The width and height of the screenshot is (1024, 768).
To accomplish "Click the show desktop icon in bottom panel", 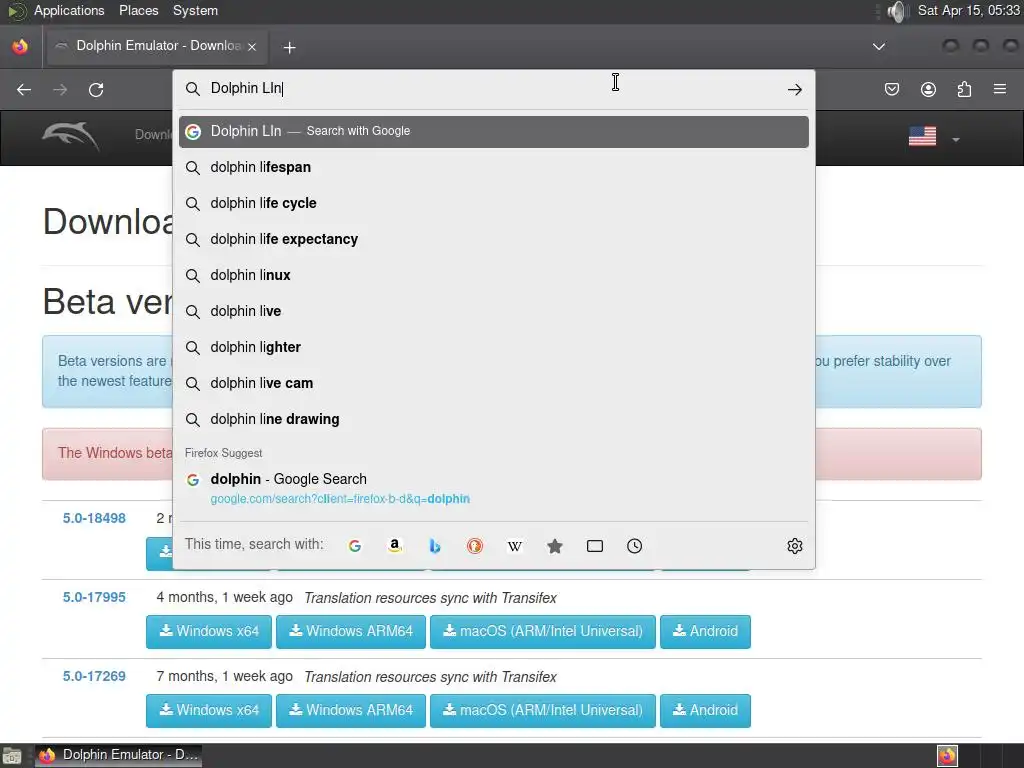I will 12,756.
